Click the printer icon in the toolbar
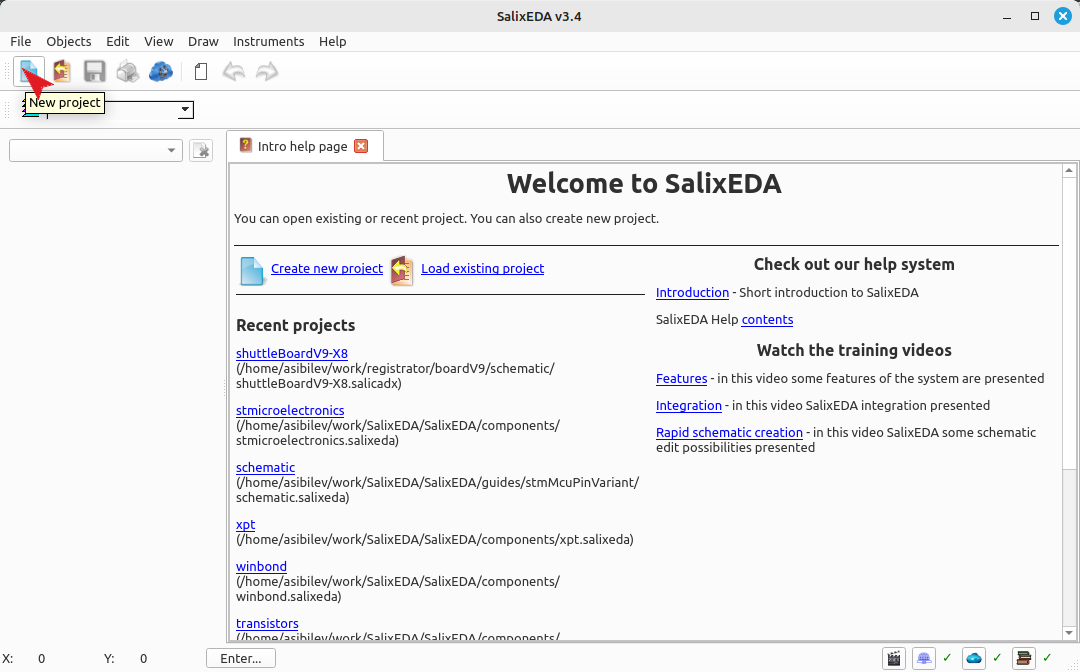Viewport: 1080px width, 672px height. click(127, 72)
